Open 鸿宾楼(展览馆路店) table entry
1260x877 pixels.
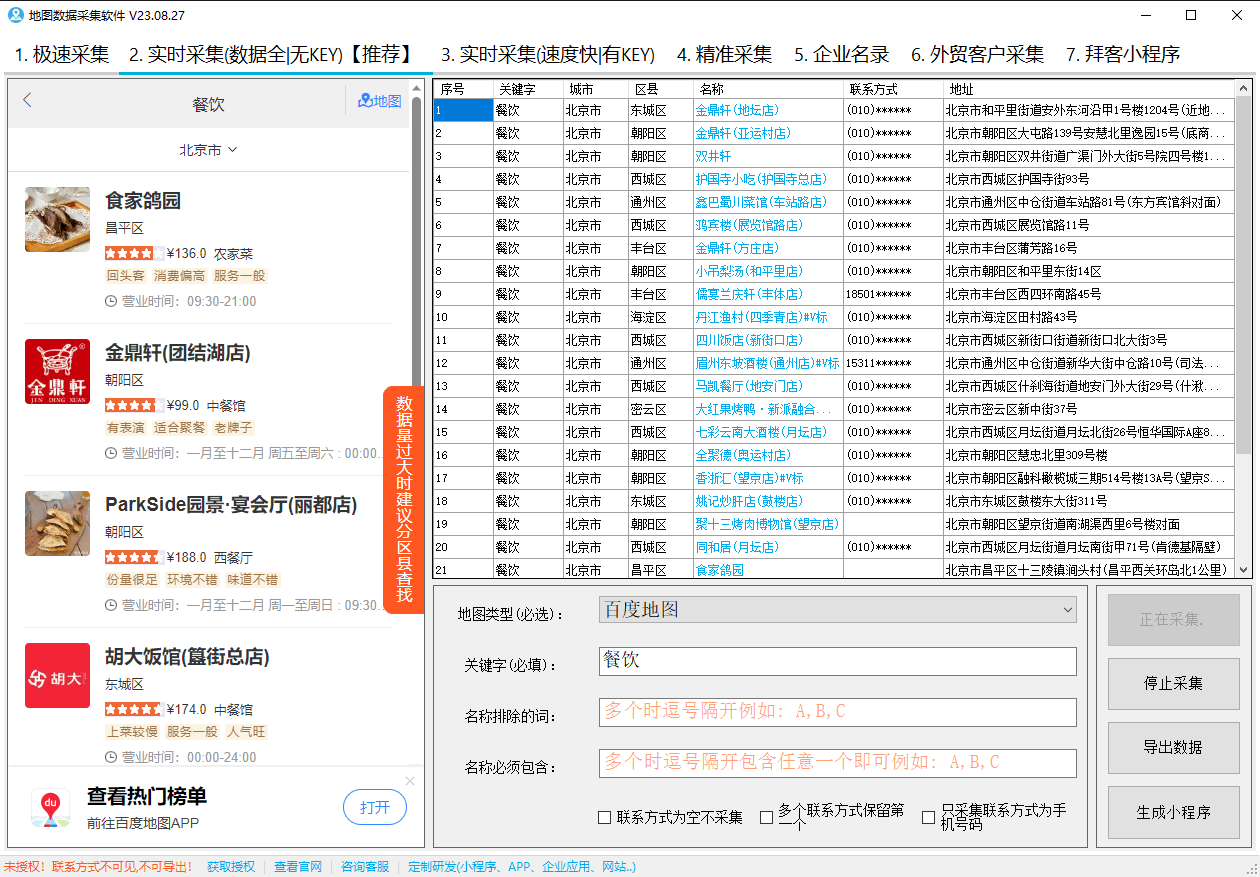click(749, 225)
